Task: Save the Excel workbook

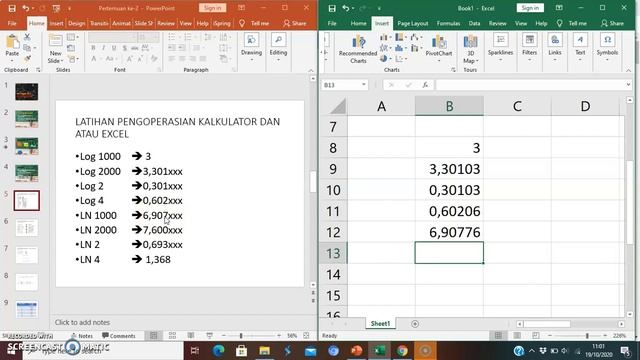Action: click(332, 8)
